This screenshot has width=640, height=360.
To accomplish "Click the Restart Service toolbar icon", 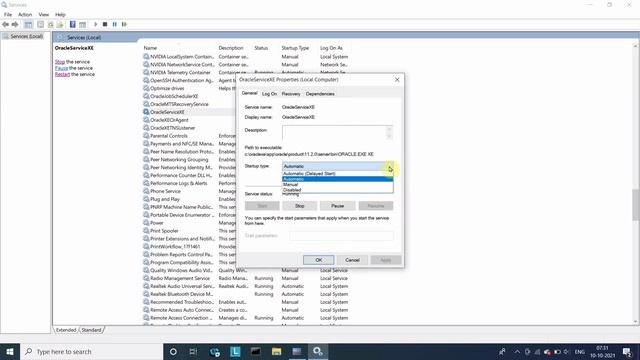I will pyautogui.click(x=124, y=24).
